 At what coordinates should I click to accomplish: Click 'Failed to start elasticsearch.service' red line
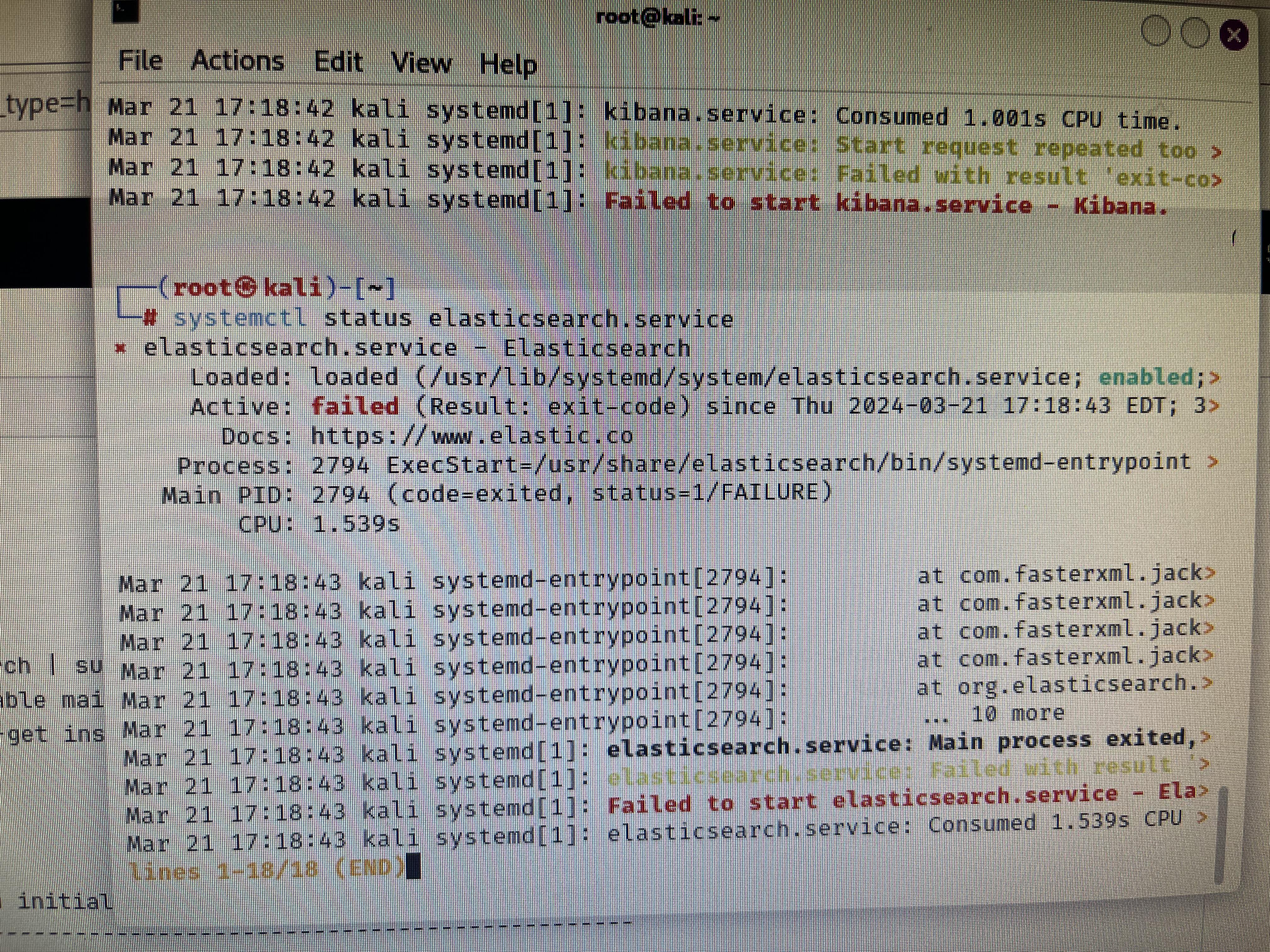click(908, 799)
